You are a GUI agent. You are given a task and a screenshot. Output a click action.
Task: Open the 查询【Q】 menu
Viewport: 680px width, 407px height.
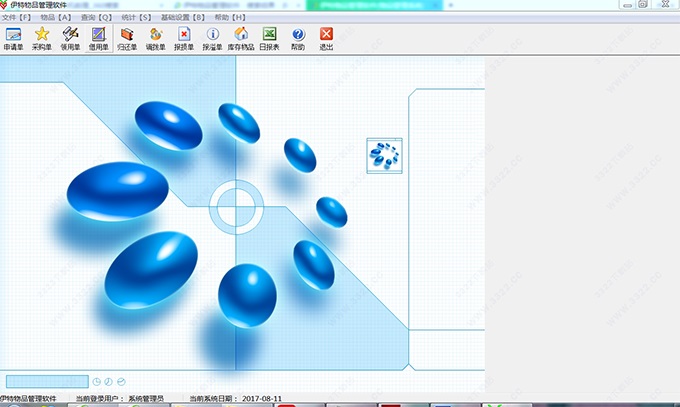[x=96, y=17]
